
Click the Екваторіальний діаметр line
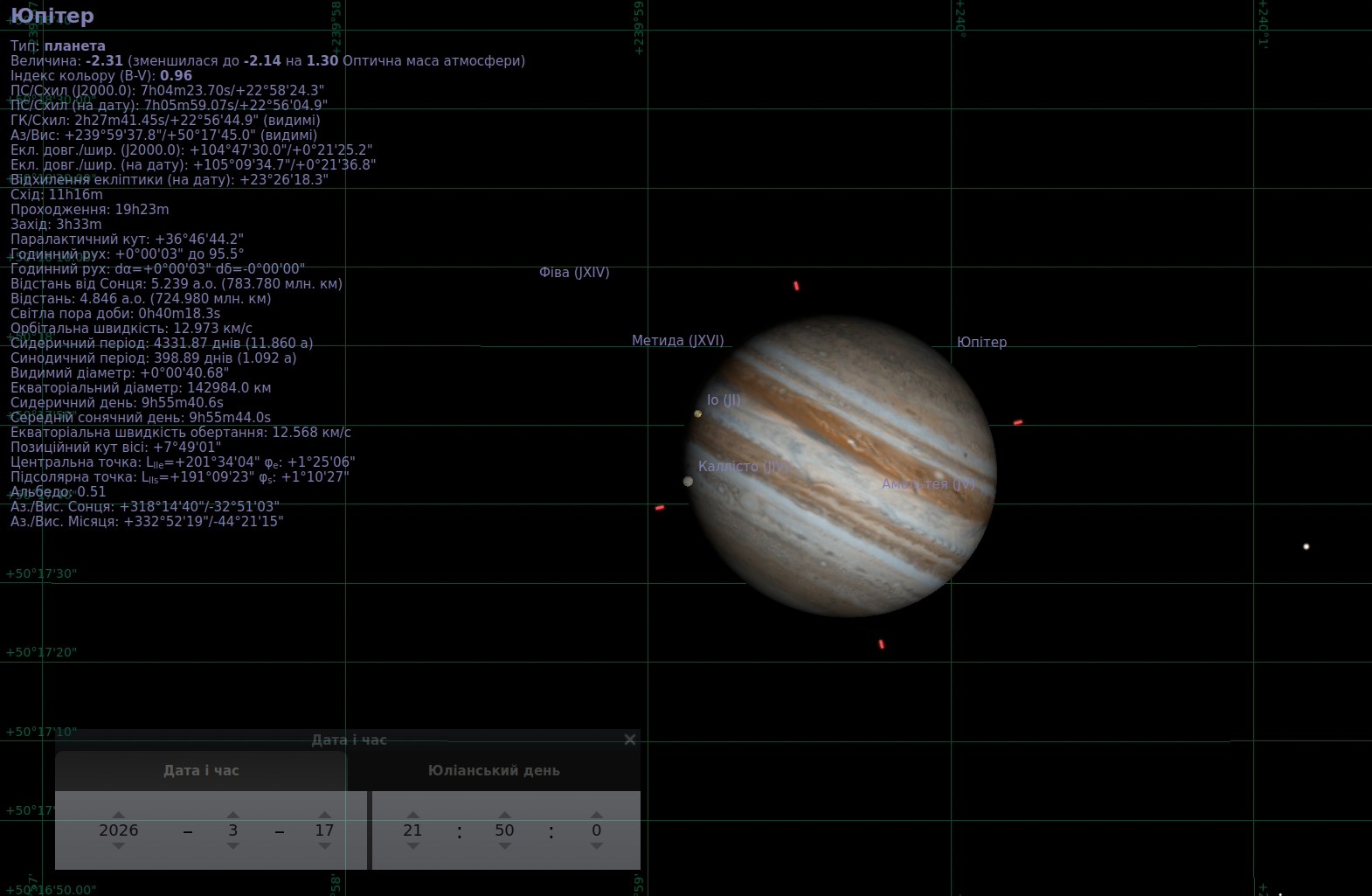141,387
